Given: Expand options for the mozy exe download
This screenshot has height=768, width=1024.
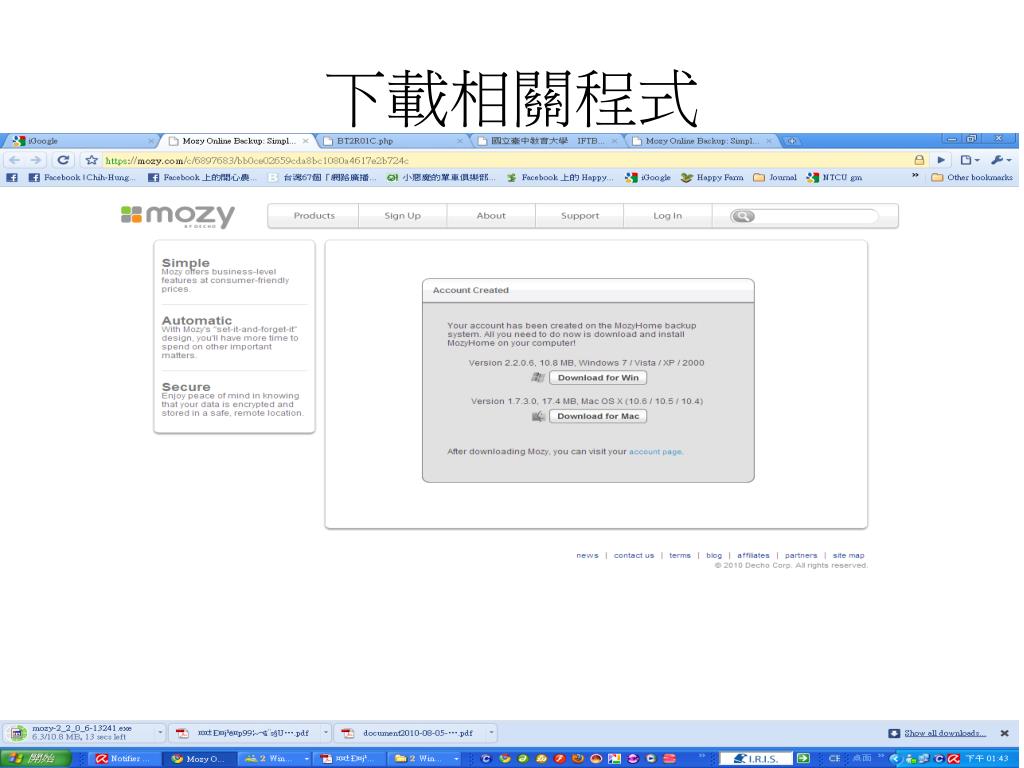Looking at the screenshot, I should pos(160,733).
